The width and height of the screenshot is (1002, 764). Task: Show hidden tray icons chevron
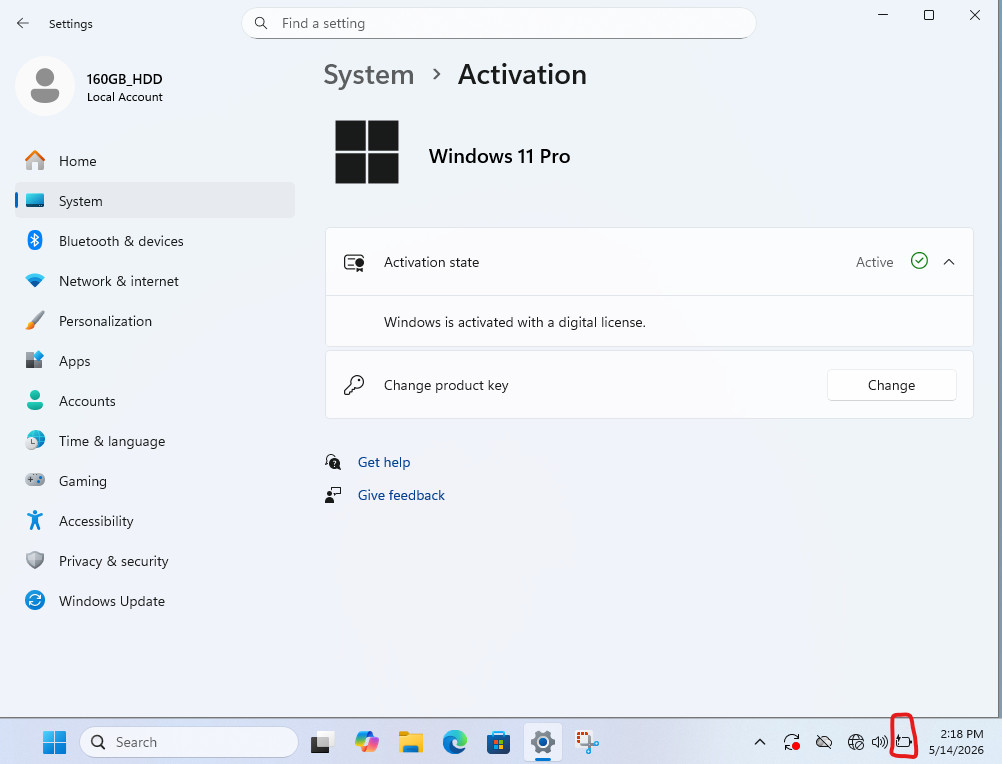point(760,742)
